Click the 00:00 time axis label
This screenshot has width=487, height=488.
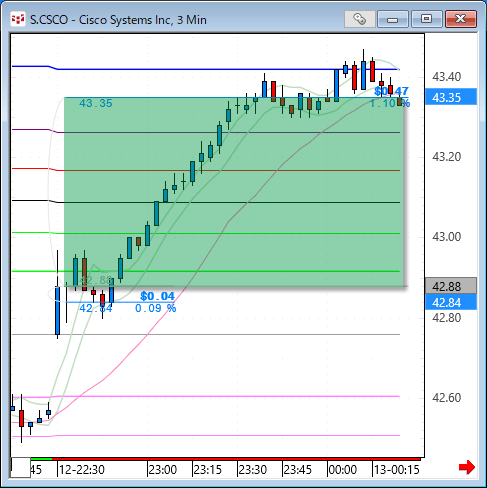pyautogui.click(x=343, y=470)
